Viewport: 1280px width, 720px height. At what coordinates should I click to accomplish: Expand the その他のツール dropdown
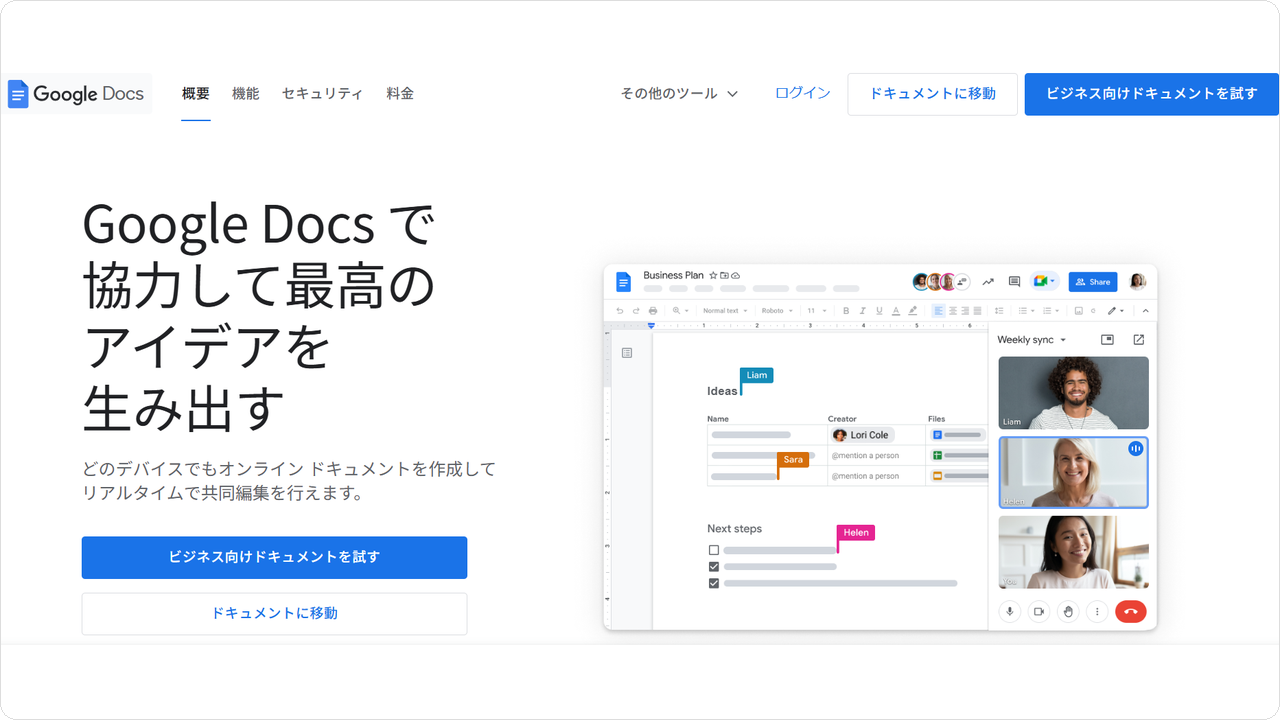[x=679, y=94]
